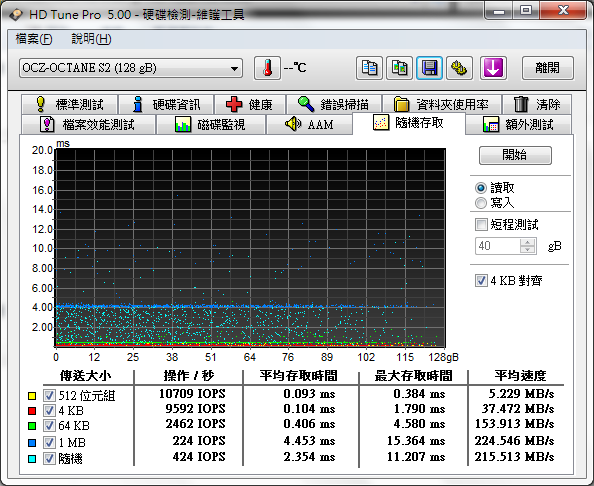Click the 操作 / 秒 column header
594x486 pixels.
(189, 376)
